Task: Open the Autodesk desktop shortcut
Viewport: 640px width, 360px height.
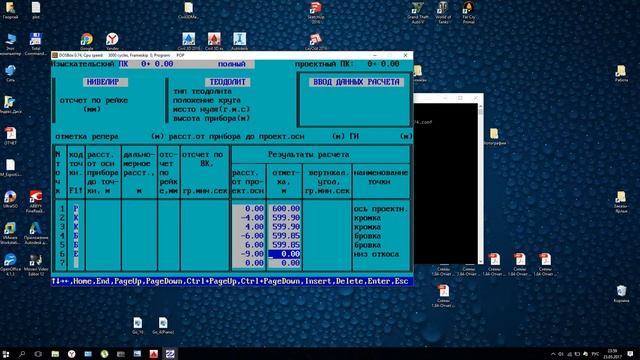Action: click(240, 40)
